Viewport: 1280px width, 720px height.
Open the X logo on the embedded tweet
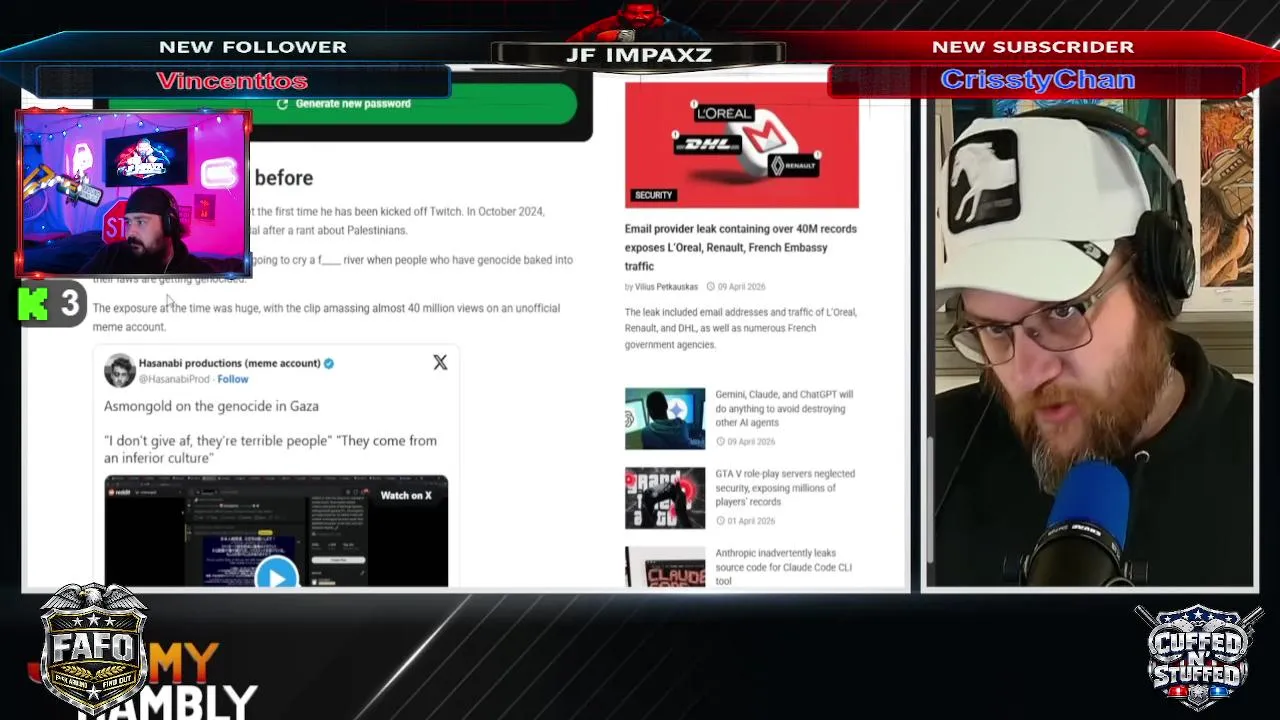pos(440,363)
